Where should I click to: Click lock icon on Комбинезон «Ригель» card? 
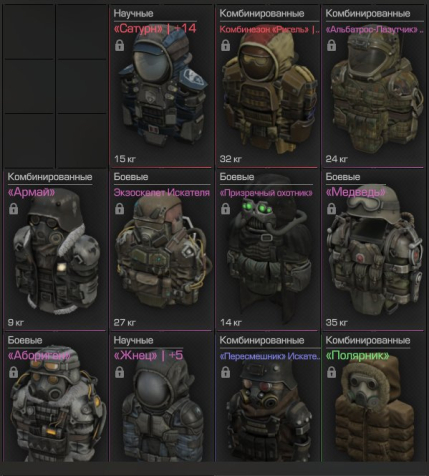[x=225, y=45]
